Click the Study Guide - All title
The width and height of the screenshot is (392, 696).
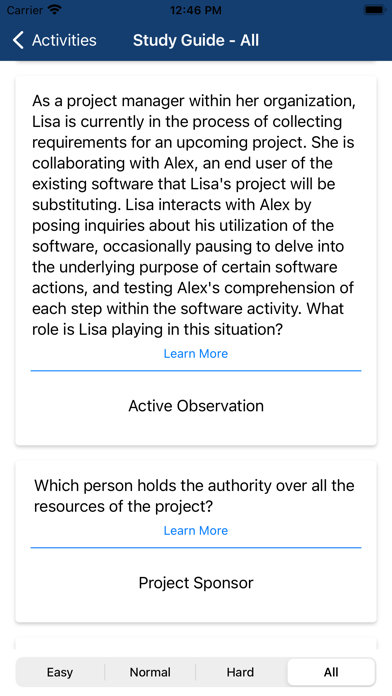(196, 40)
